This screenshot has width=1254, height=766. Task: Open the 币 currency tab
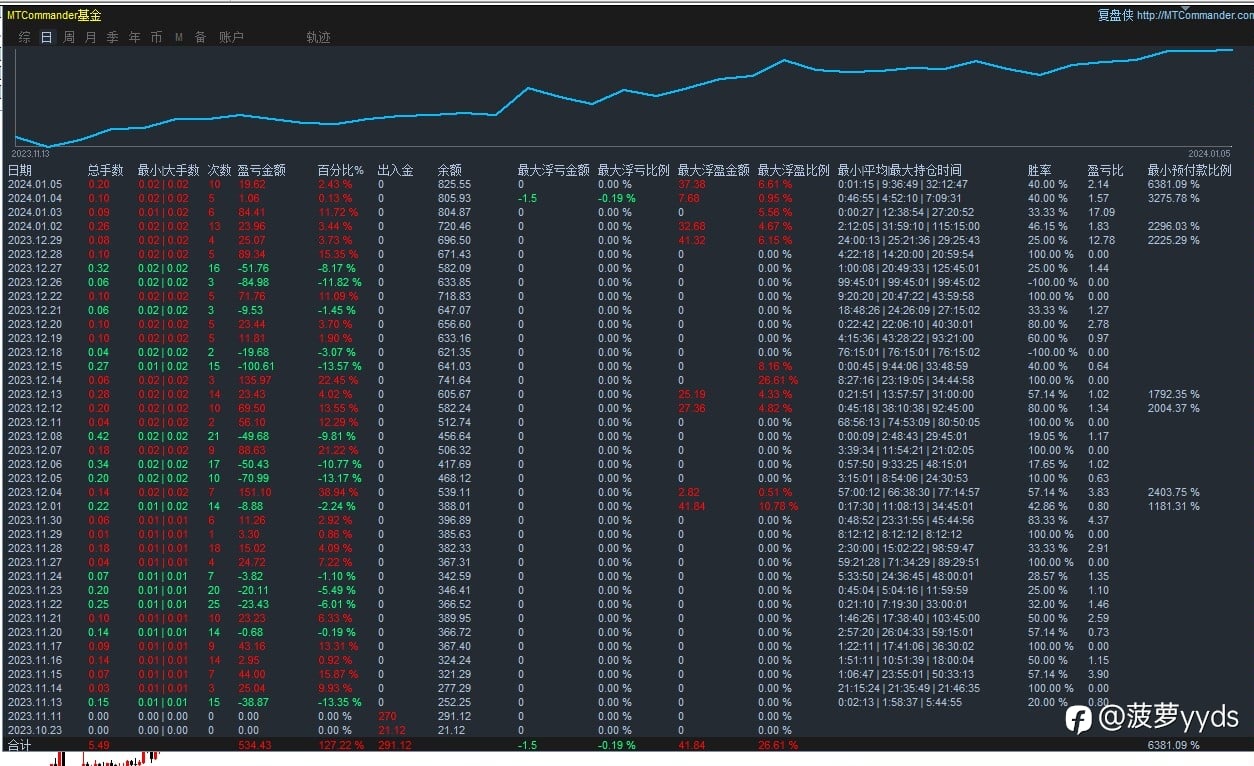click(x=156, y=37)
